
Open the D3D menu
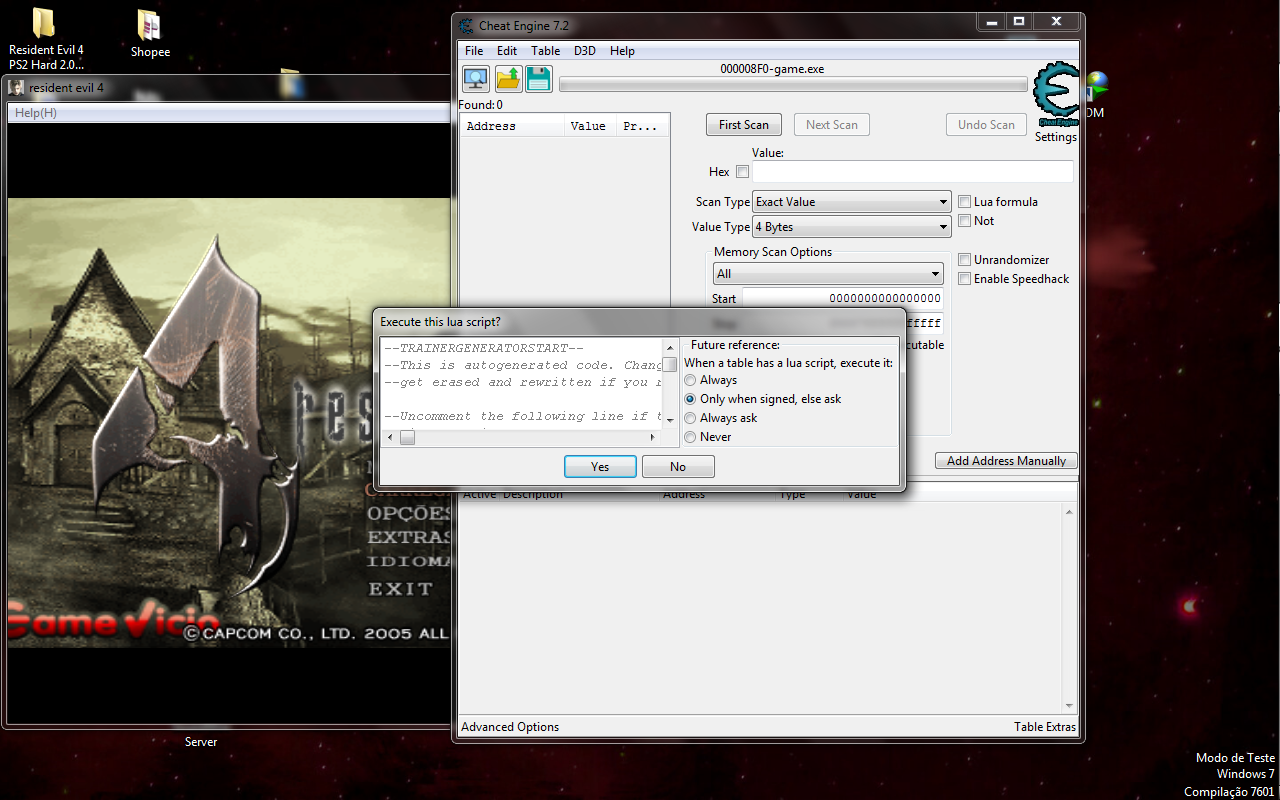[x=585, y=51]
